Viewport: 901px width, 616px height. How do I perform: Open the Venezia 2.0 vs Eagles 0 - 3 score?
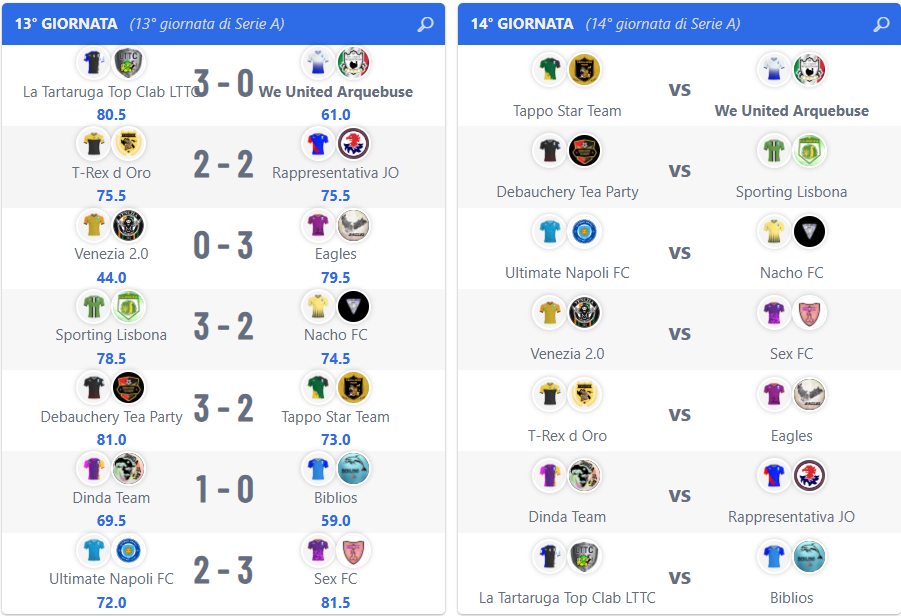point(224,245)
